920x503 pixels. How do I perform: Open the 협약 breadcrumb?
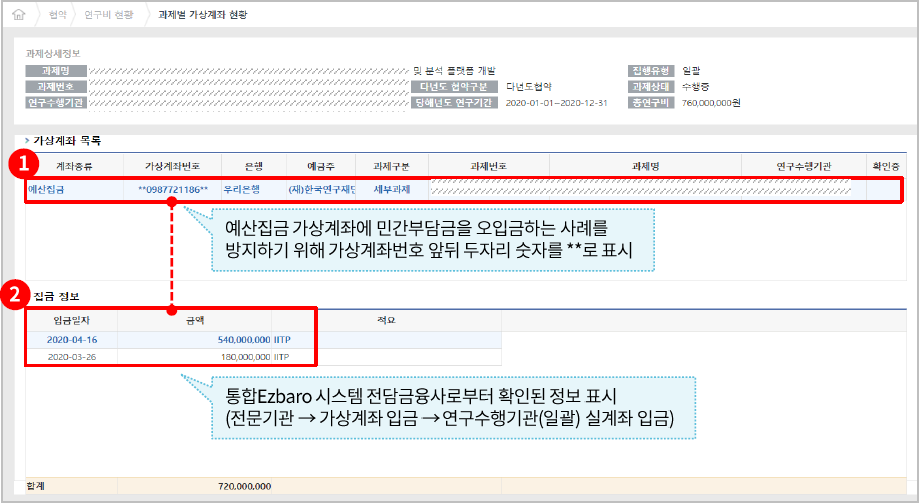pos(58,15)
